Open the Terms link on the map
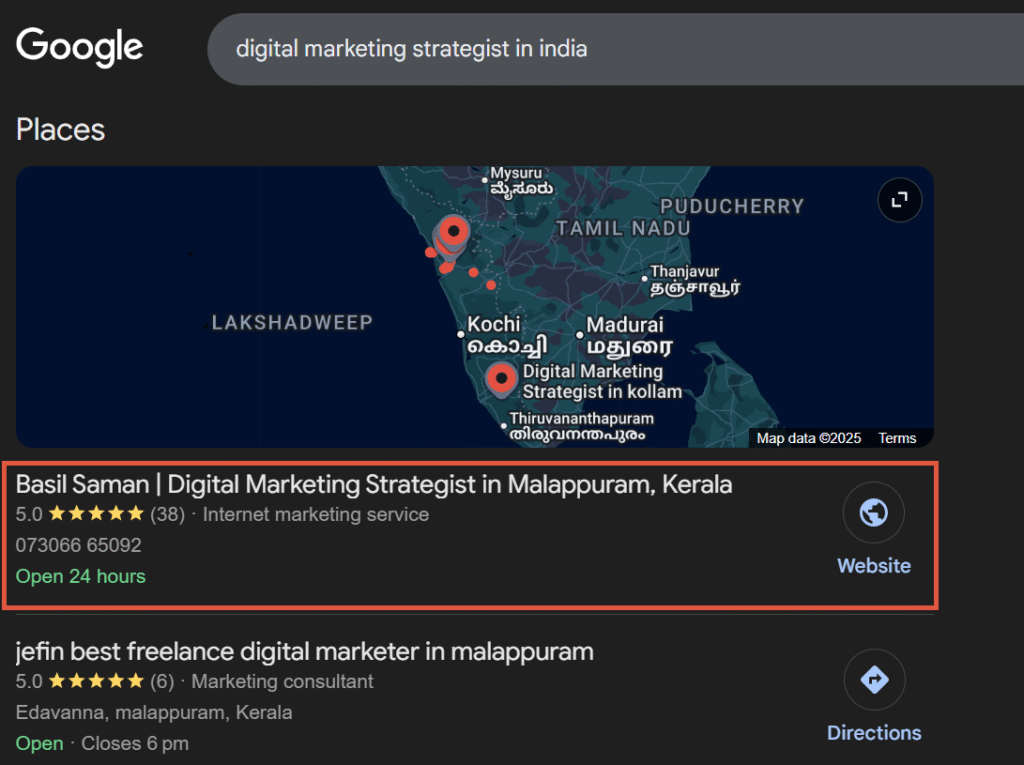1024x765 pixels. (897, 438)
